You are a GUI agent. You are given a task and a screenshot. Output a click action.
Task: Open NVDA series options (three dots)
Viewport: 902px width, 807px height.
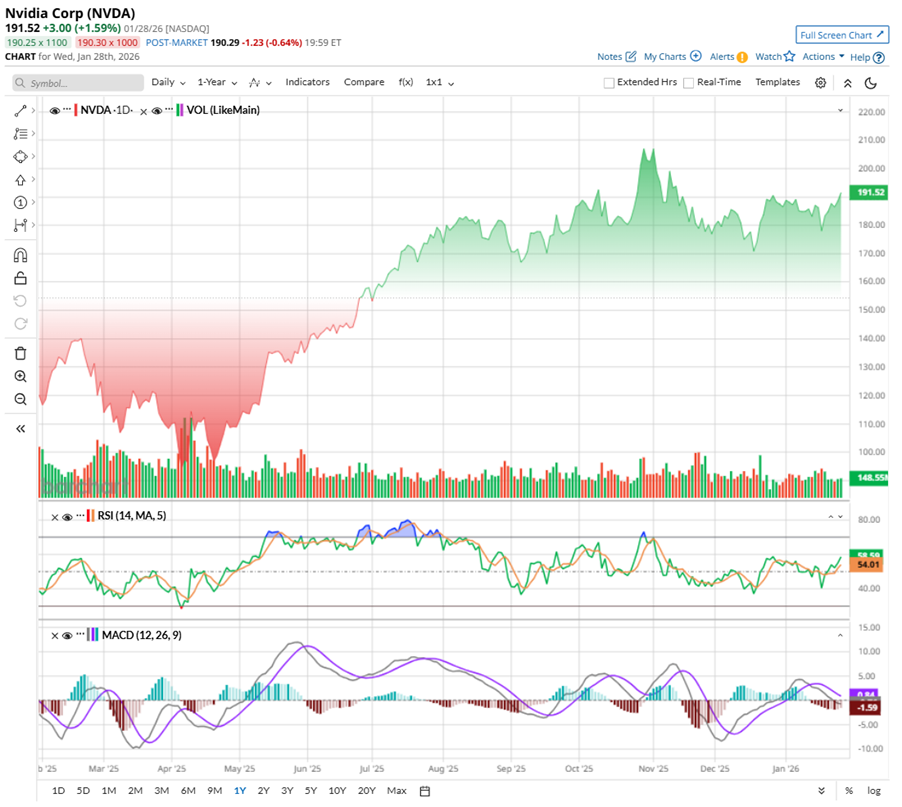[x=67, y=109]
